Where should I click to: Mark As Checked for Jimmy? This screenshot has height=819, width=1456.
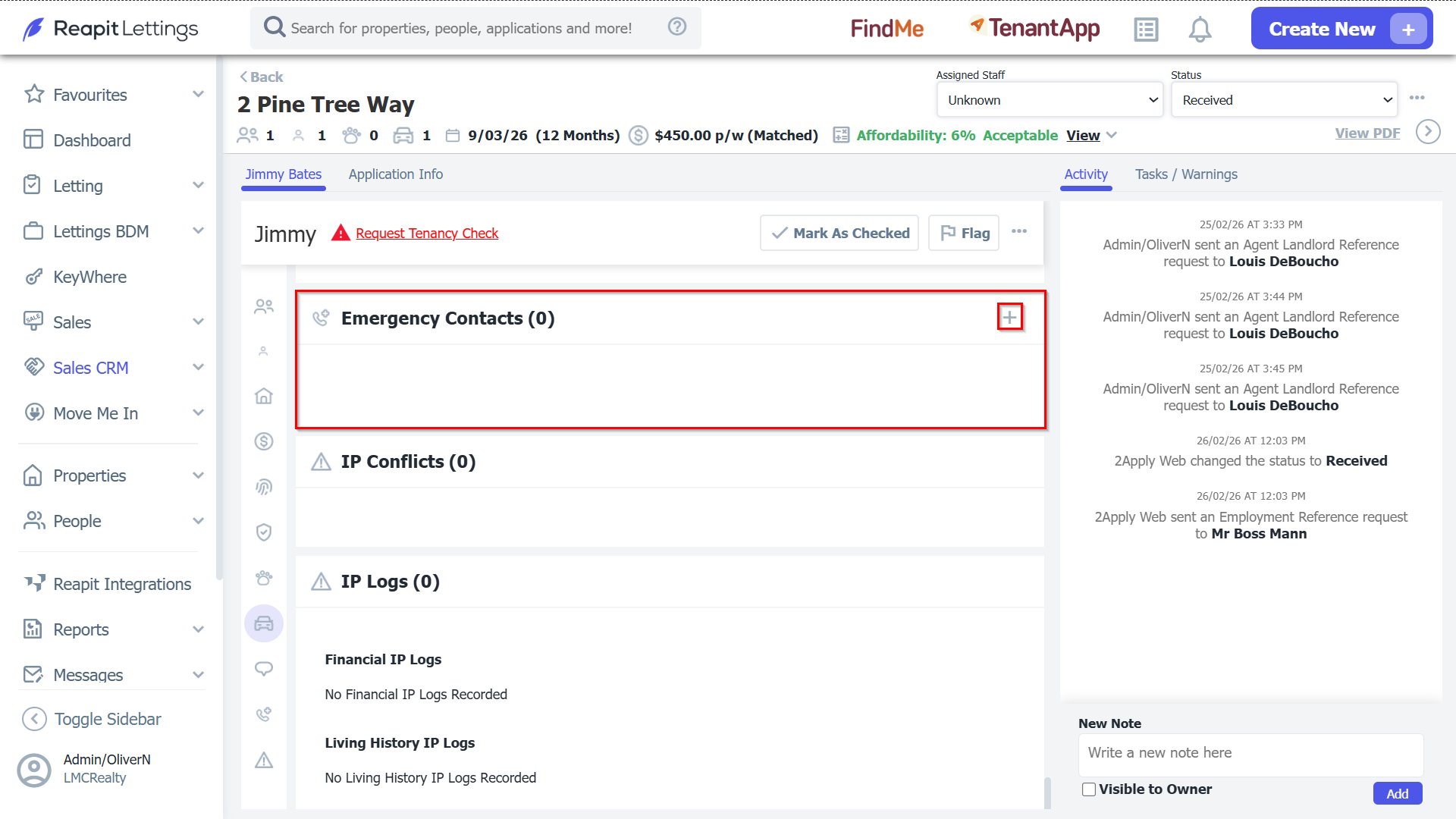coord(839,233)
